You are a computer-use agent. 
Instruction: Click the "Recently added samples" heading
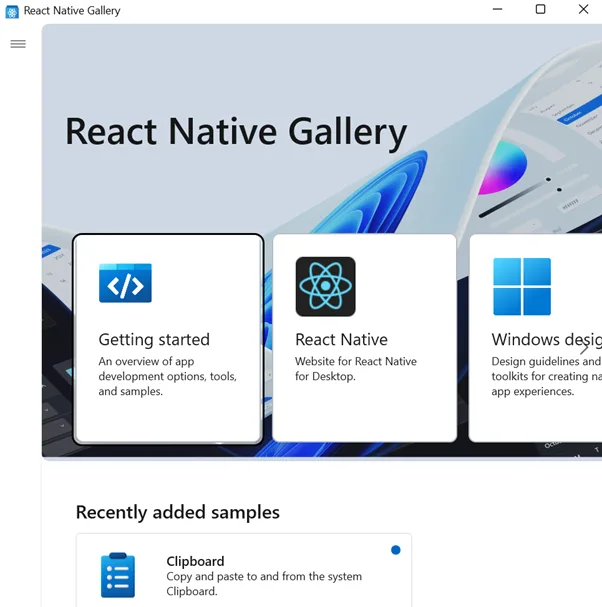pyautogui.click(x=178, y=512)
